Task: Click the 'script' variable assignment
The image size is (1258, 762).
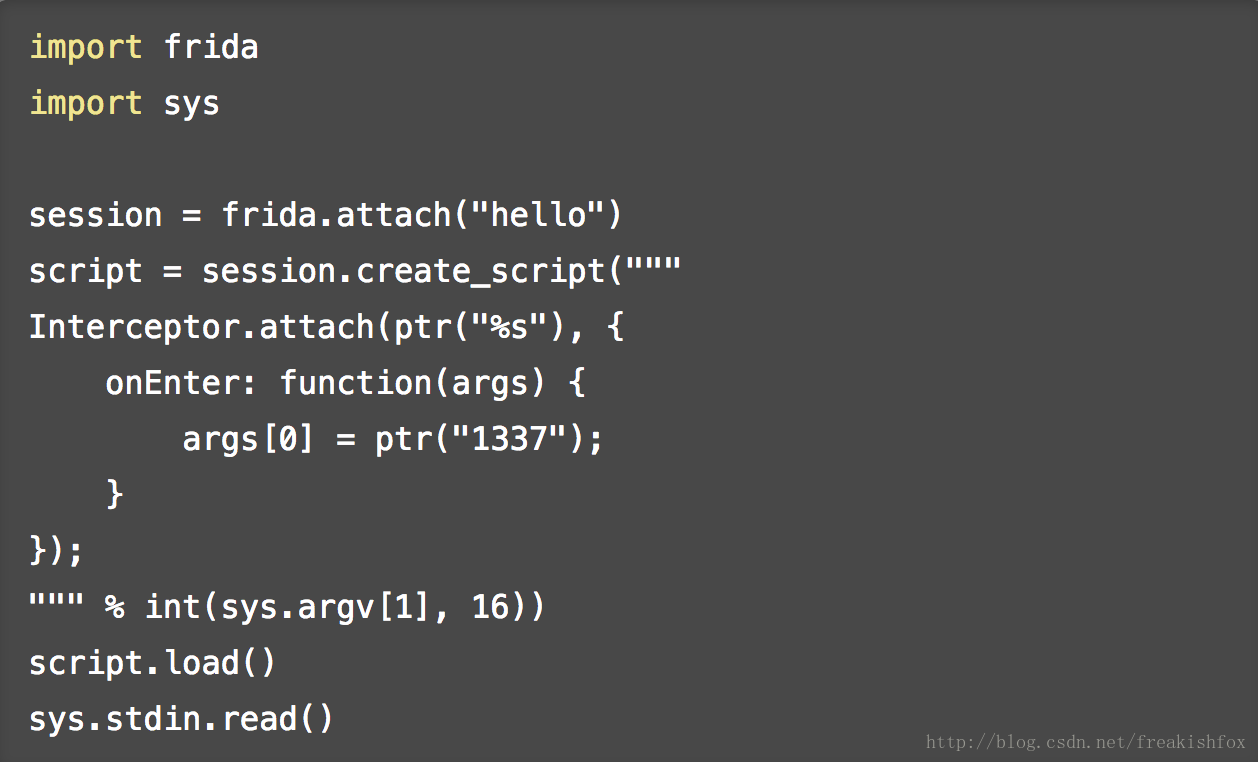Action: [85, 271]
